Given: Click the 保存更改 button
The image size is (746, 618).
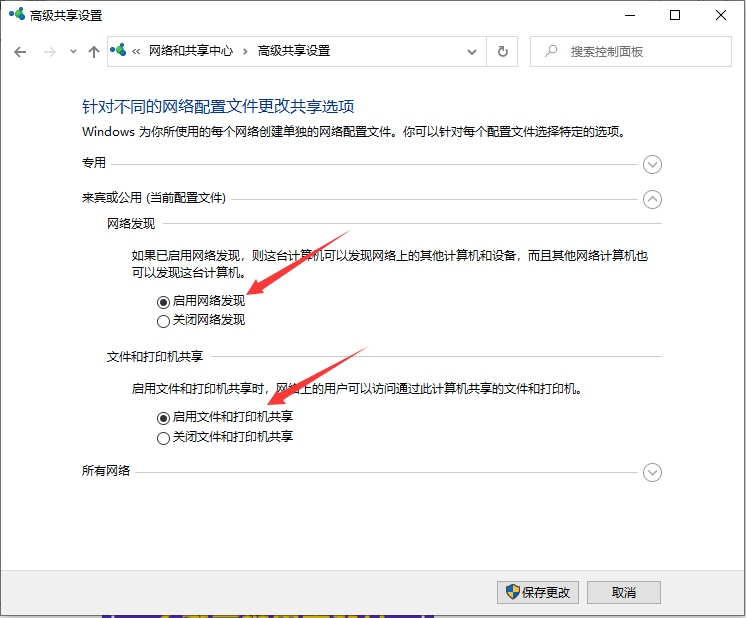Looking at the screenshot, I should click(538, 591).
